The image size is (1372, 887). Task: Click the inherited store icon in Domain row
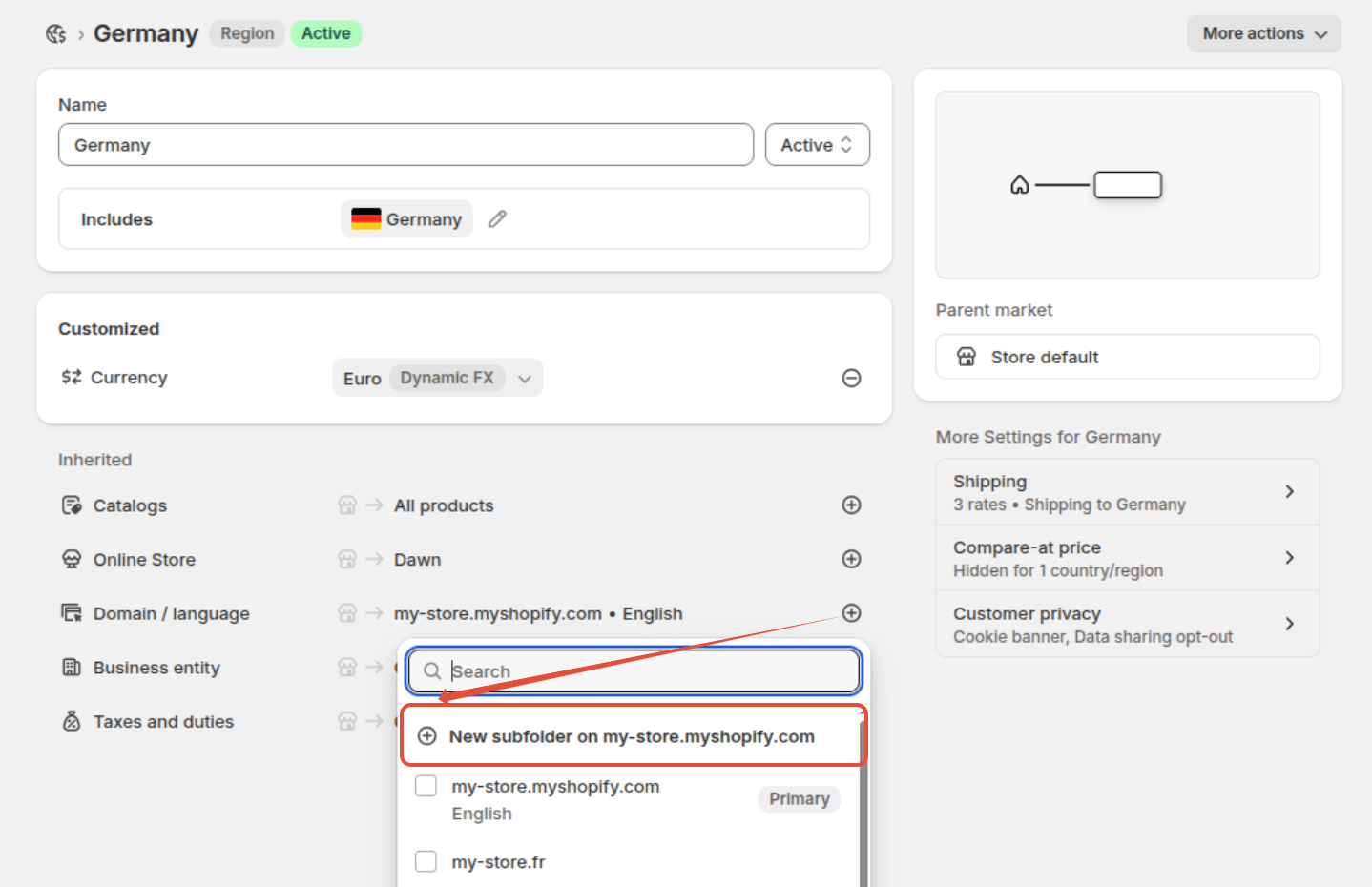(x=347, y=613)
